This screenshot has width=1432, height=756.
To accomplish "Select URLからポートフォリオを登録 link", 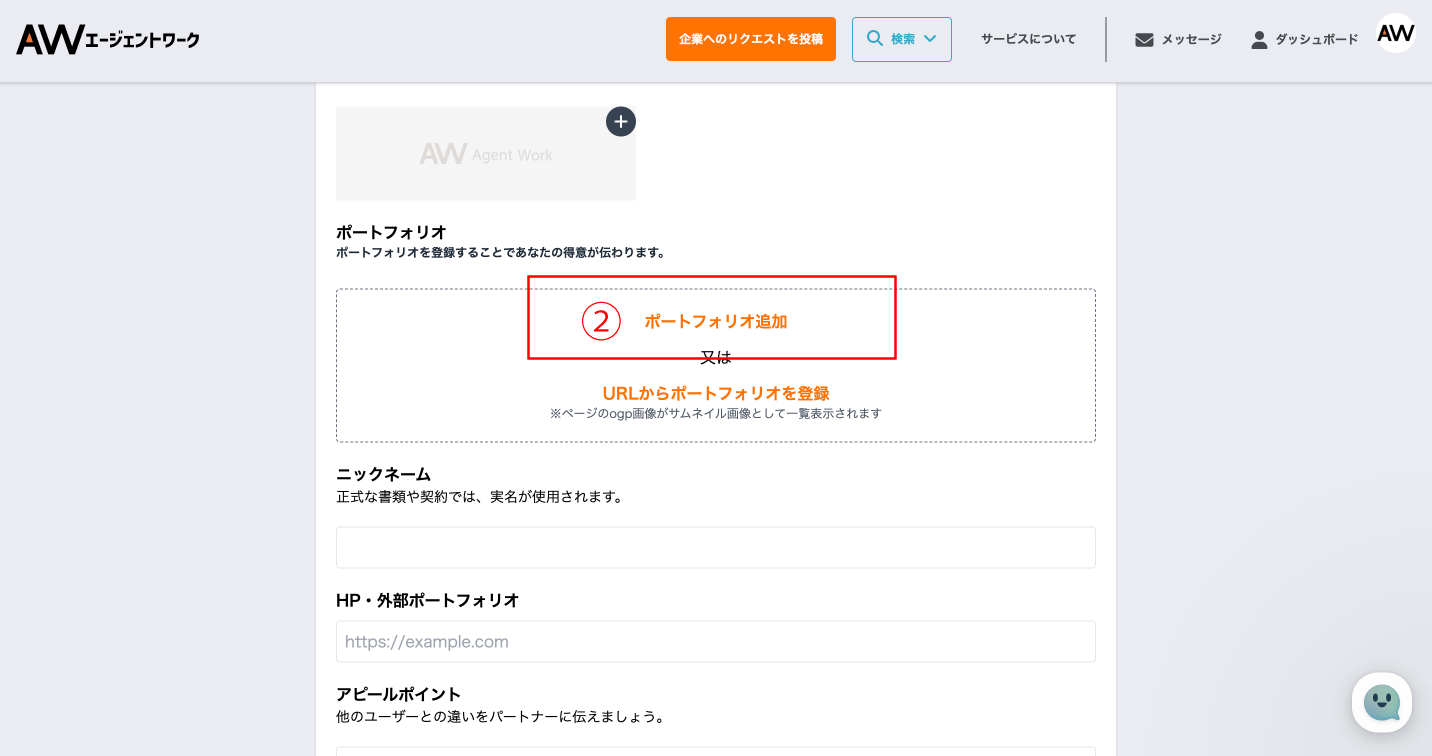I will pos(715,393).
